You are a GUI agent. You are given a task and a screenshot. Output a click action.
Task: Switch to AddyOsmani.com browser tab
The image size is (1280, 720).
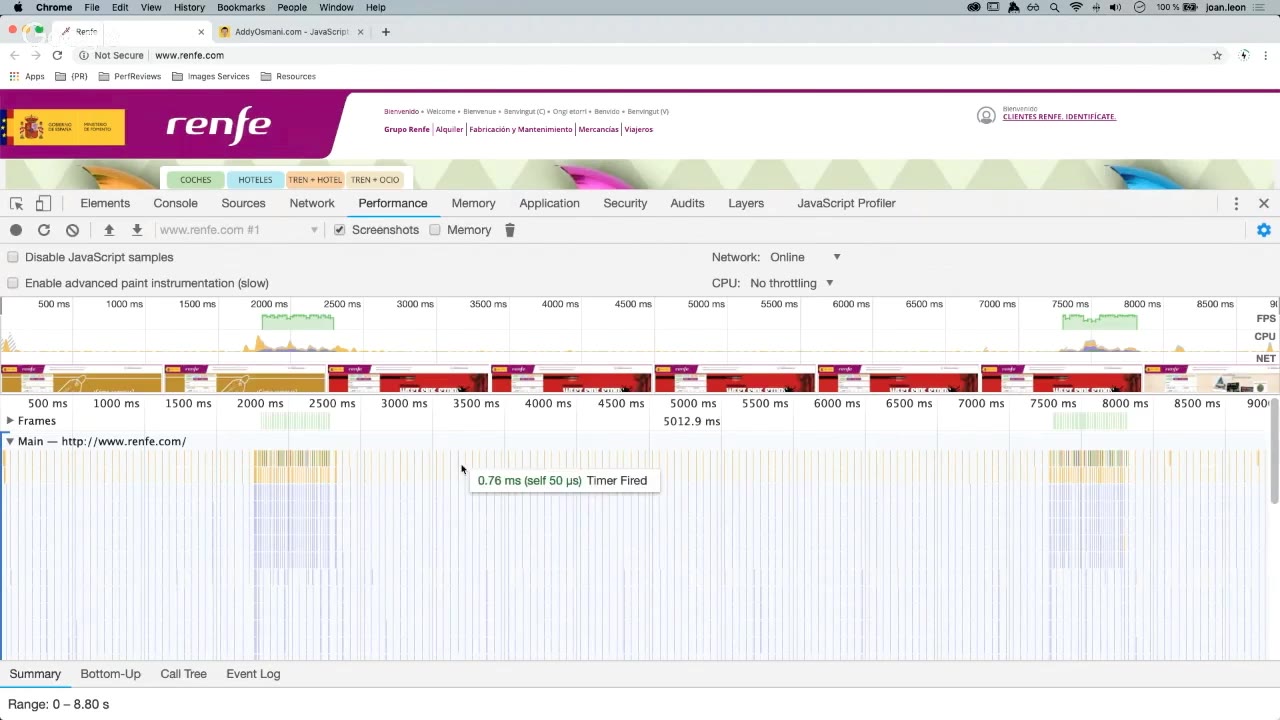291,32
